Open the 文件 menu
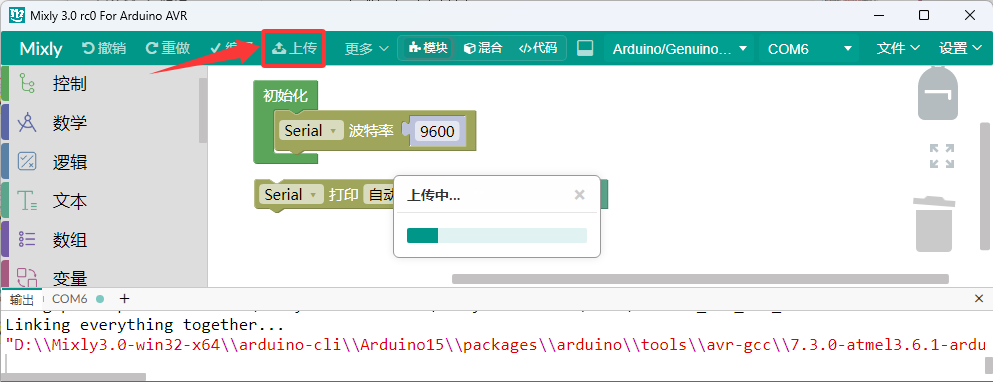 (x=898, y=48)
